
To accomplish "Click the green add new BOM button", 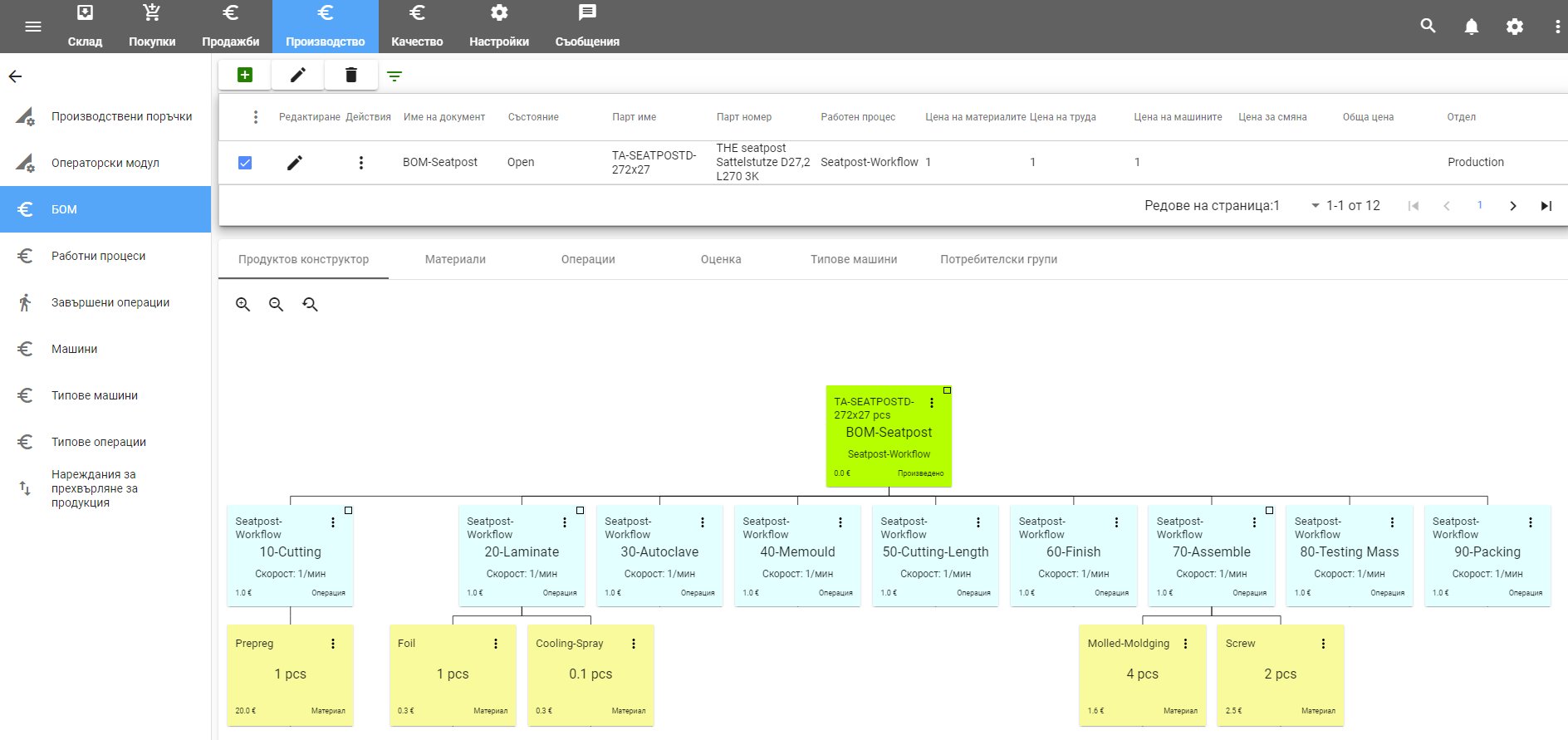I will pos(245,76).
